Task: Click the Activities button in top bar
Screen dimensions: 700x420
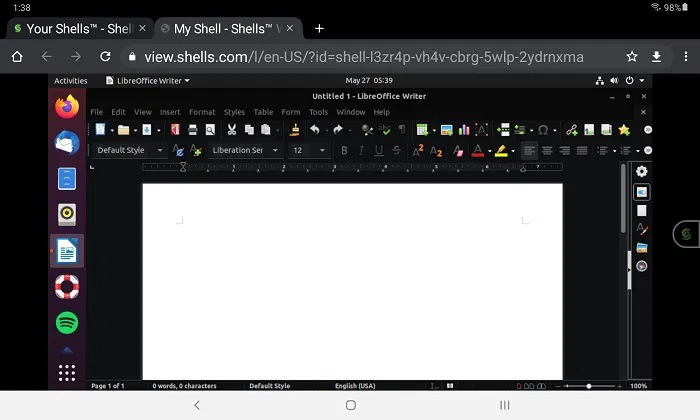Action: click(70, 80)
